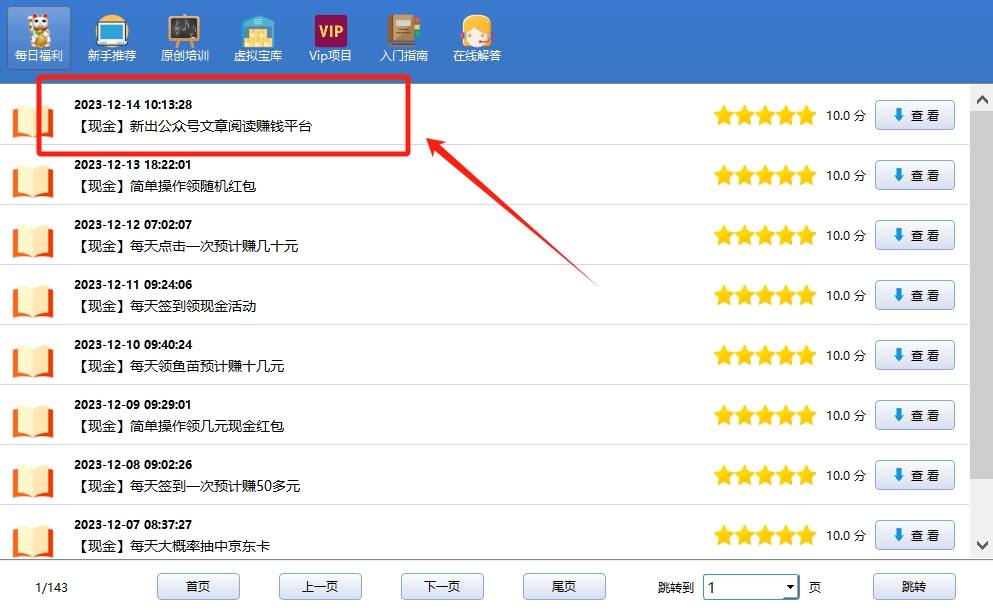Expand the page number dropdown arrow
Viewport: 993px width, 610px height.
(790, 587)
